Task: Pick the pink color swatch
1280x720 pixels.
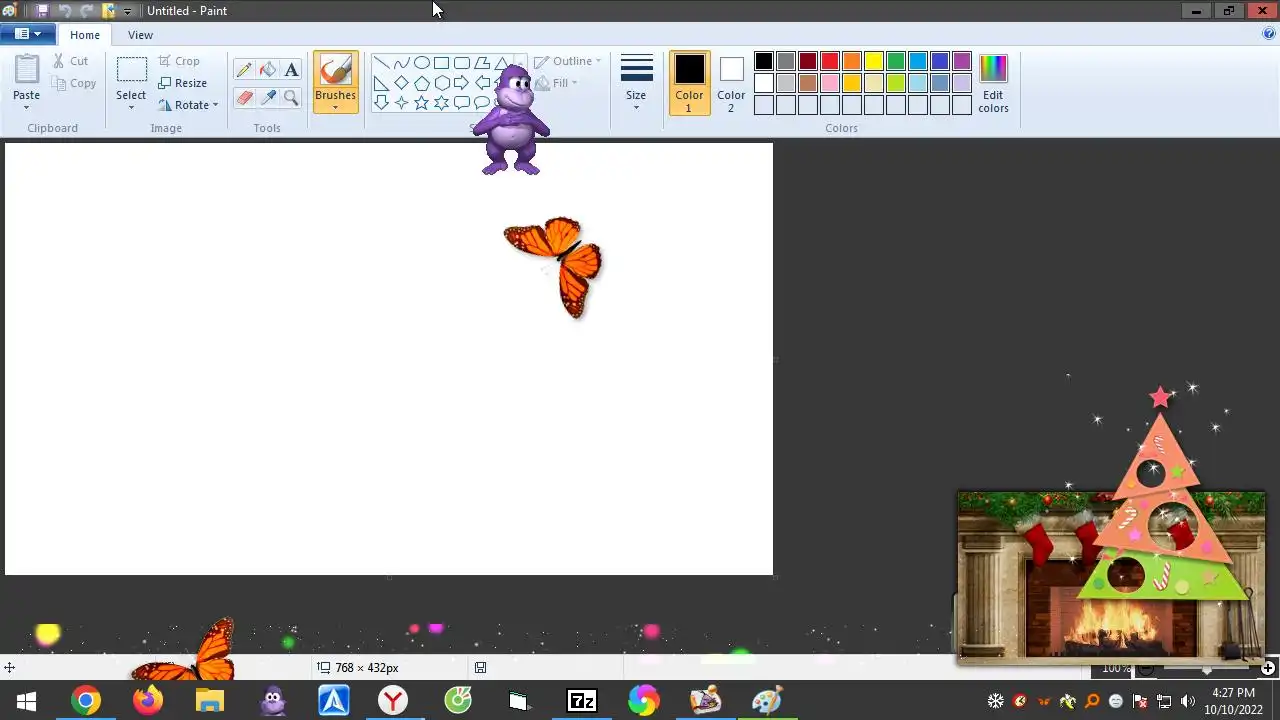Action: pos(830,83)
